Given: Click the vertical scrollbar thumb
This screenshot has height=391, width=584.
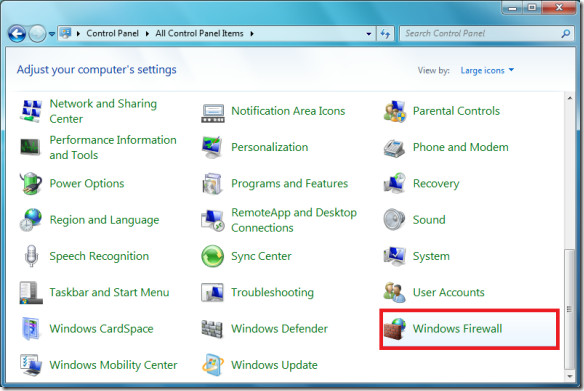Looking at the screenshot, I should coord(569,309).
